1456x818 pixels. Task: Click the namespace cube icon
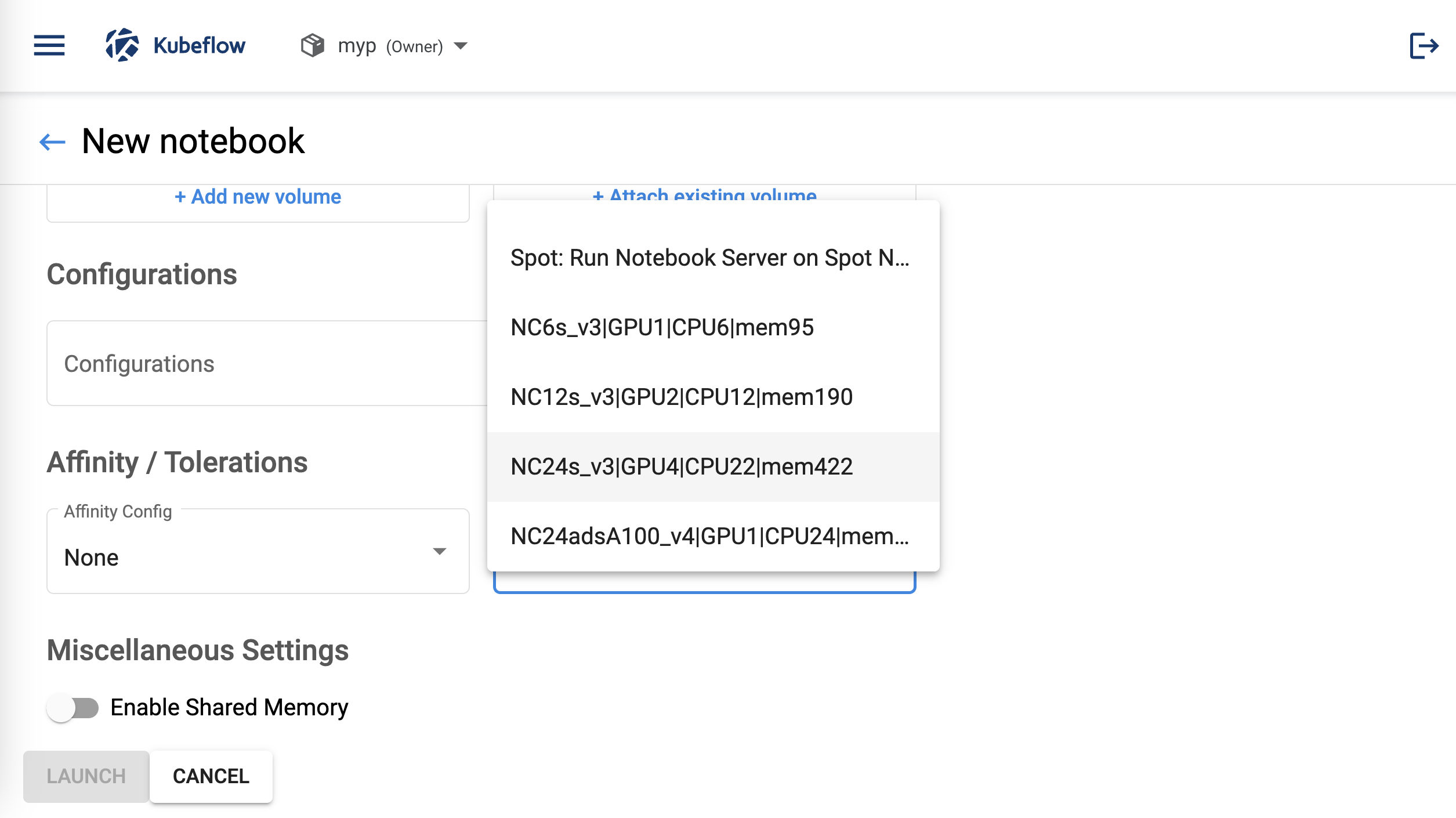click(313, 45)
